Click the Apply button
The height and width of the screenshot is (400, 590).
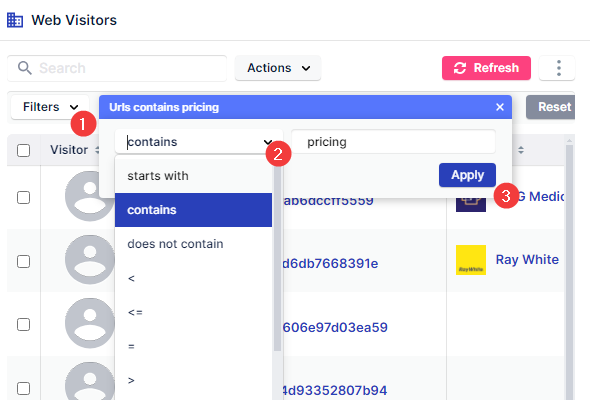[x=467, y=175]
